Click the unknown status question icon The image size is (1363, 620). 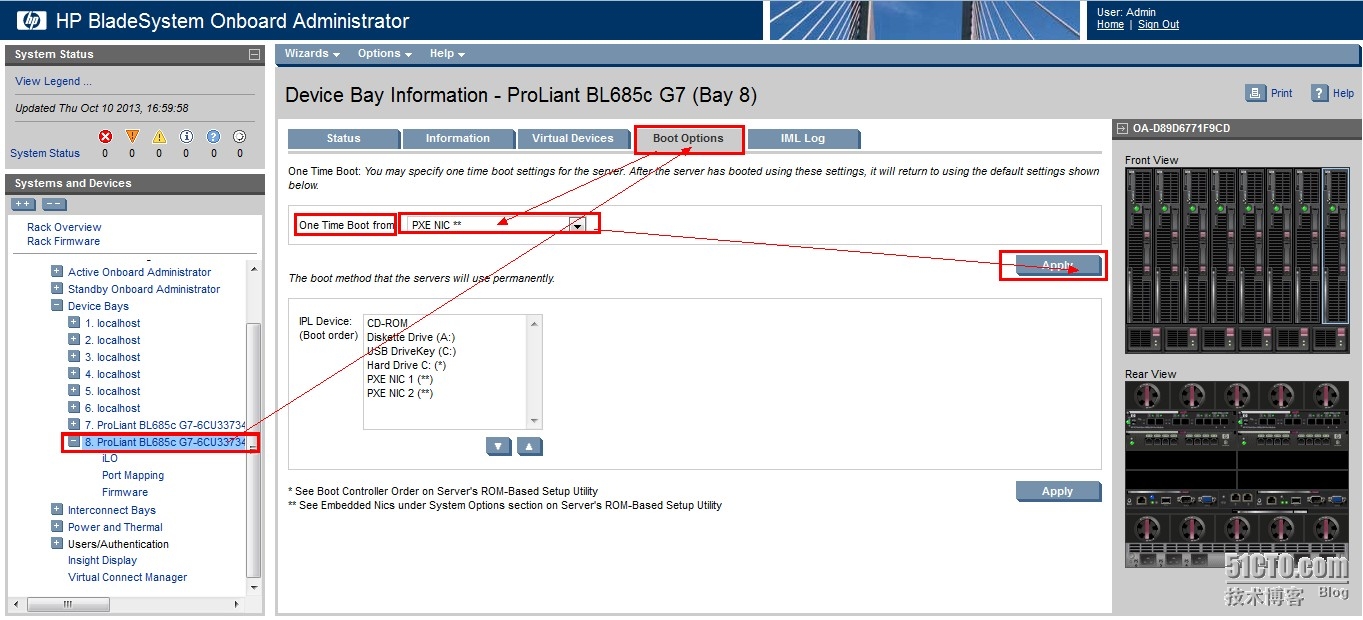pos(213,136)
